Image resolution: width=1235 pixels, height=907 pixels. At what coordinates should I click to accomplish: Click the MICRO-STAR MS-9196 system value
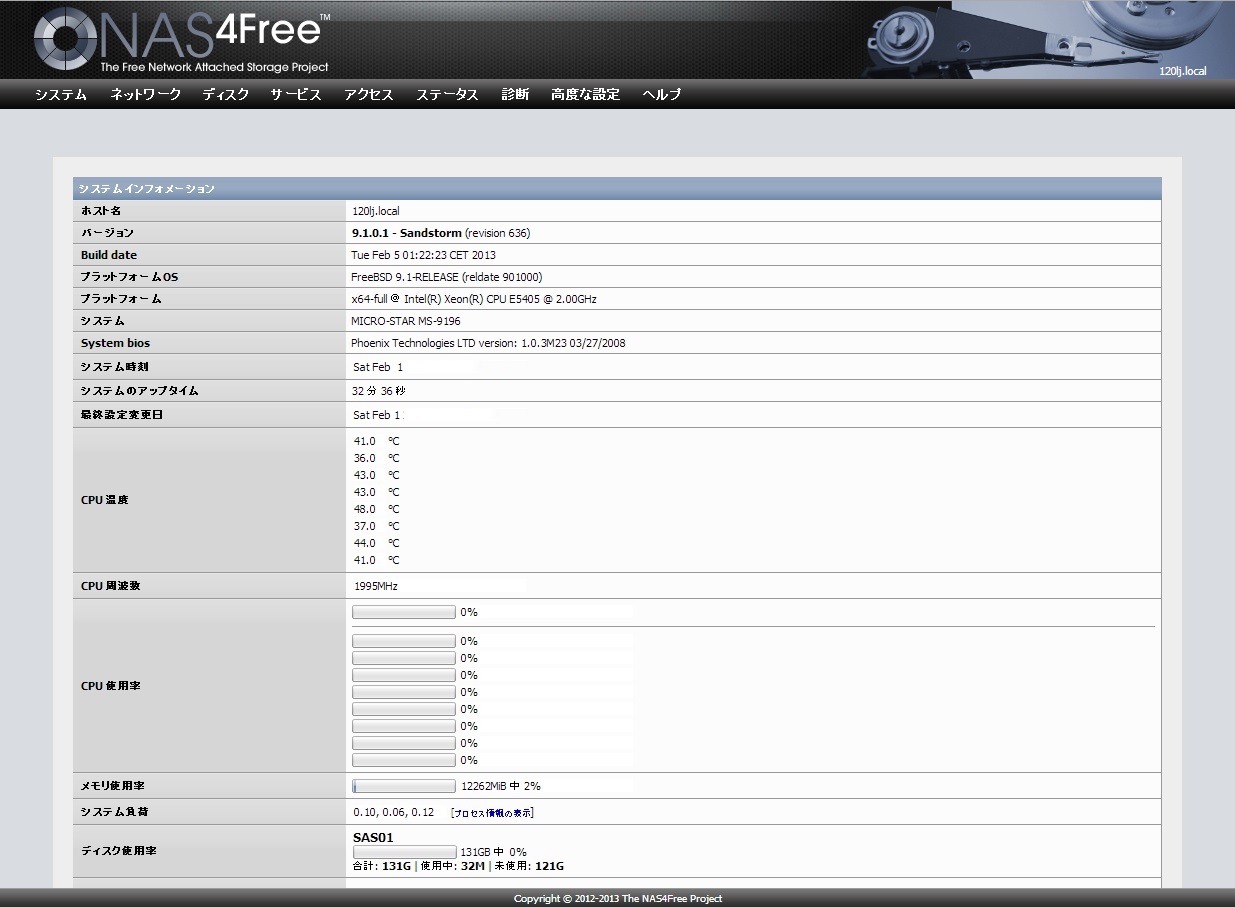pyautogui.click(x=407, y=321)
